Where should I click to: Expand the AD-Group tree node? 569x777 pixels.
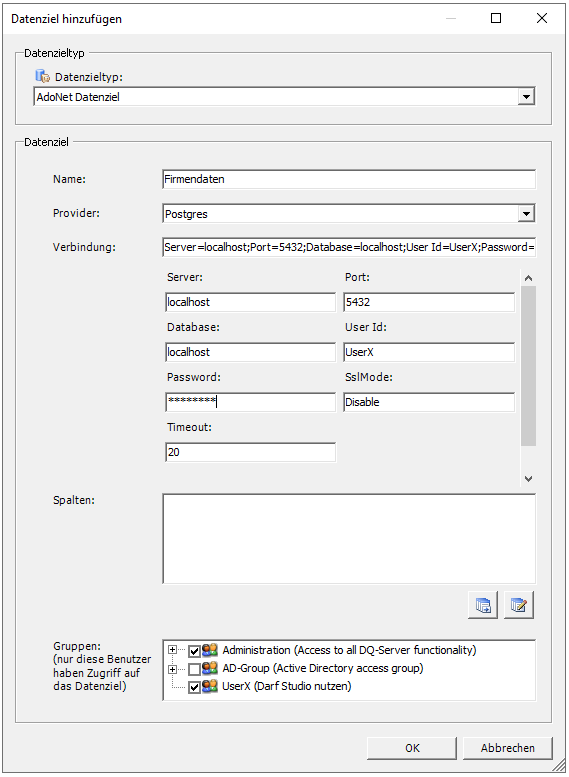coord(172,669)
